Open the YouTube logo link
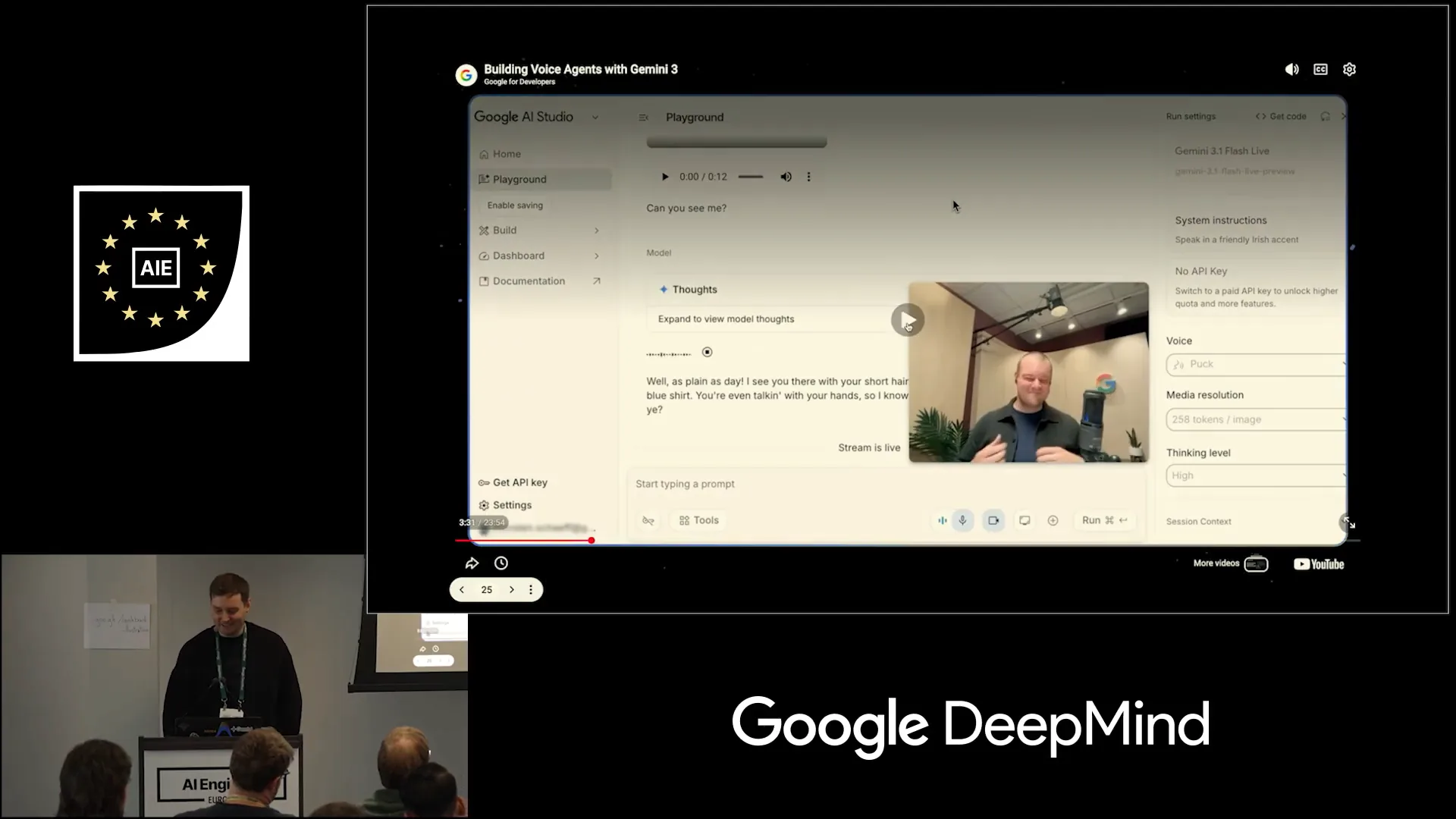 [1319, 564]
